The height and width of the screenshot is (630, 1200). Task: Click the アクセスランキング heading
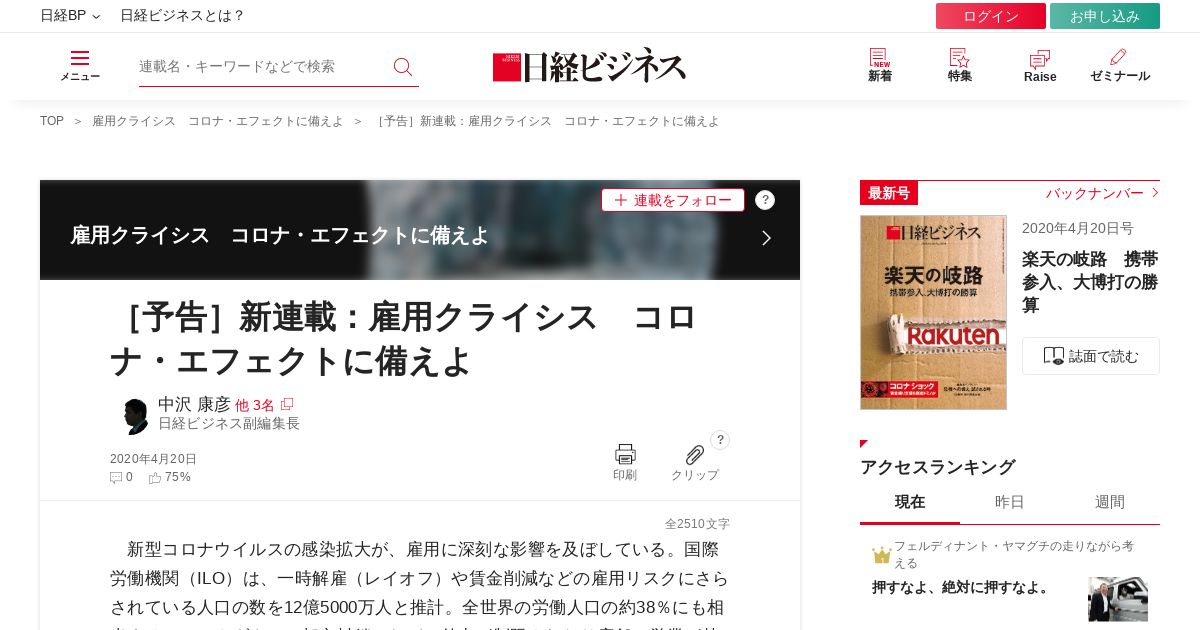[x=938, y=467]
